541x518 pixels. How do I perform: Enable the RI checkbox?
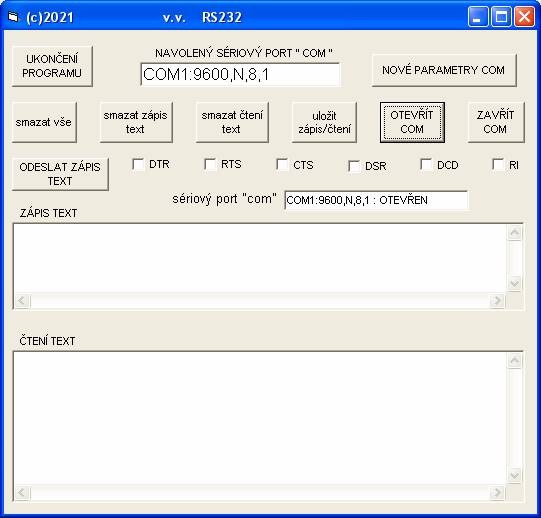tap(498, 164)
